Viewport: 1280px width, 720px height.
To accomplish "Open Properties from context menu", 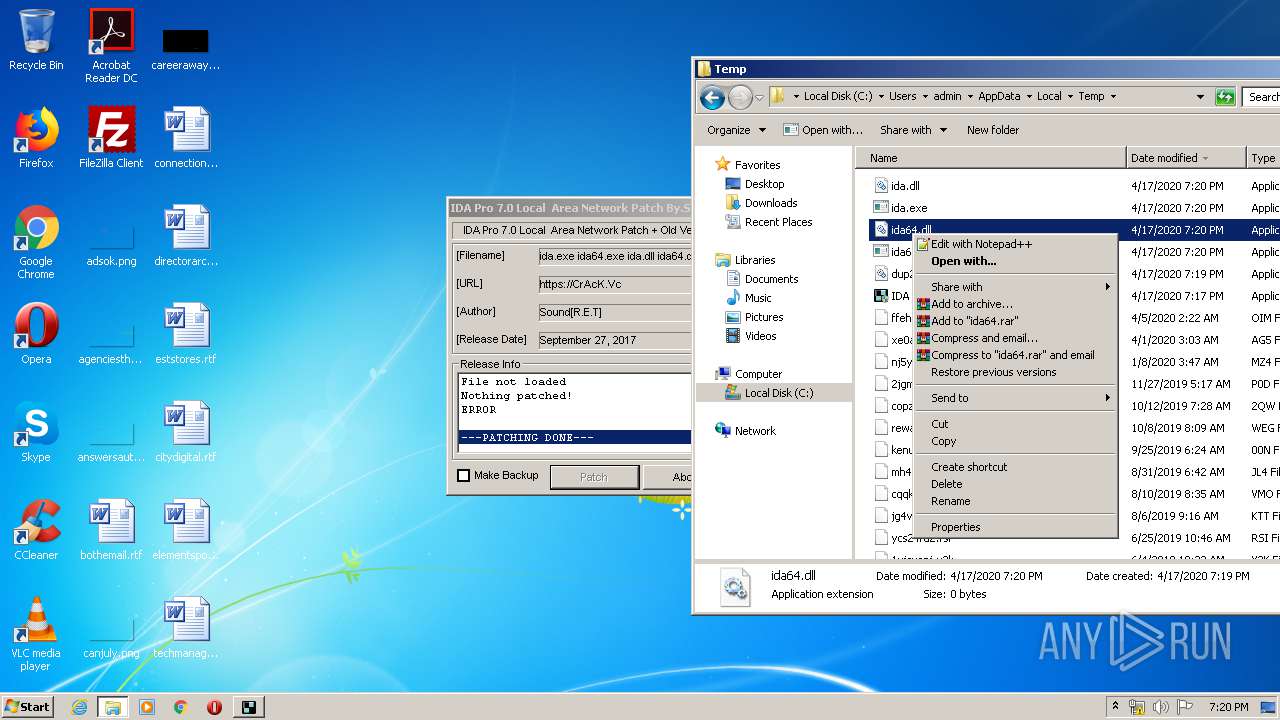I will (1015, 527).
